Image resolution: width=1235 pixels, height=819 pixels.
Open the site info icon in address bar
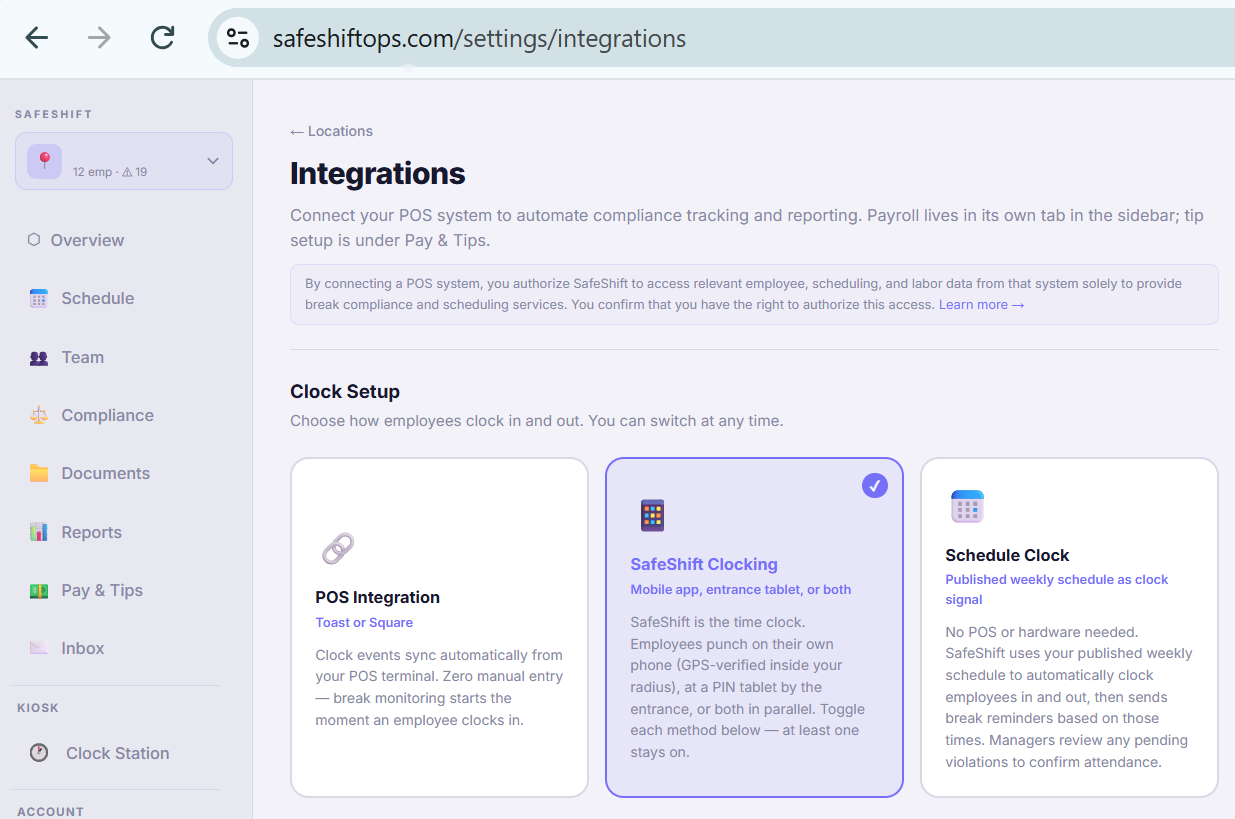(238, 38)
